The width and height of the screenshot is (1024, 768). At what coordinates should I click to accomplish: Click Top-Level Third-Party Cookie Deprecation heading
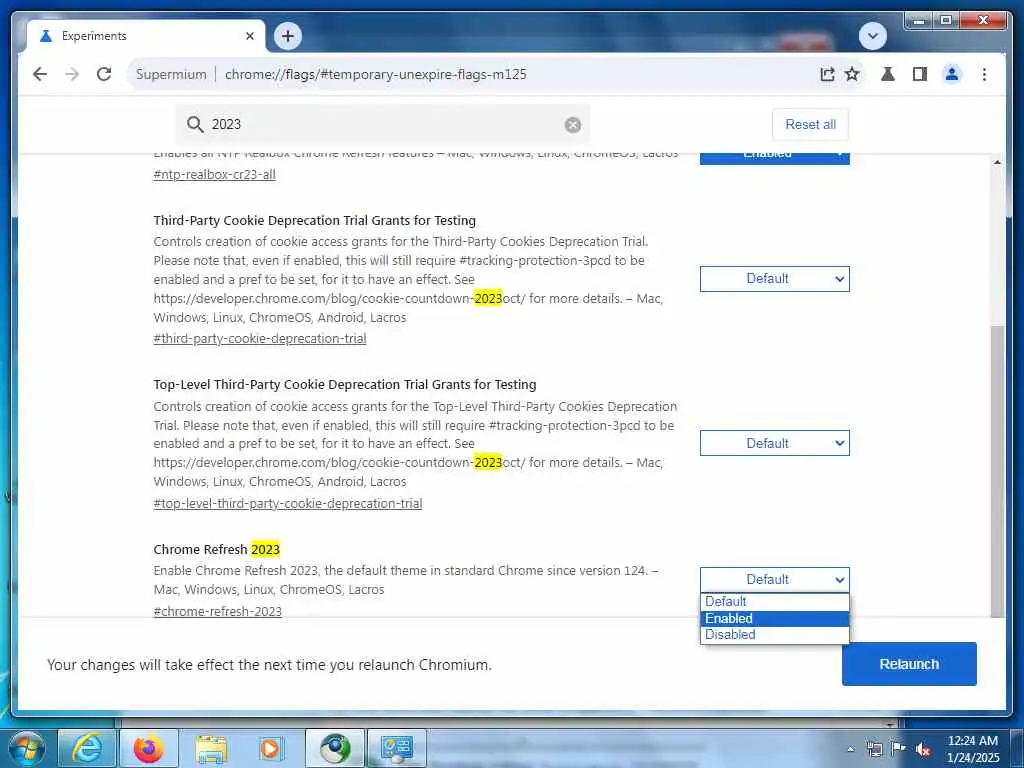pos(345,385)
